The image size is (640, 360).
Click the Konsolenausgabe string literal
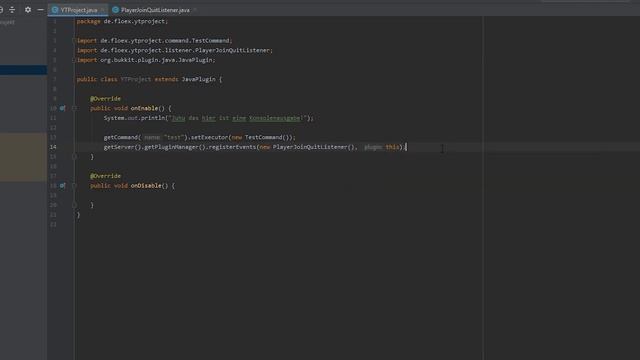[x=237, y=118]
